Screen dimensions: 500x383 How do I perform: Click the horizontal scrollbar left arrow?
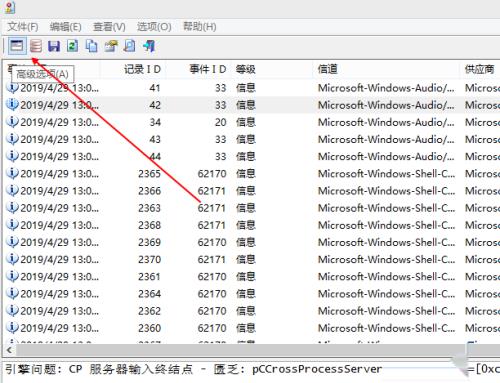pyautogui.click(x=9, y=350)
